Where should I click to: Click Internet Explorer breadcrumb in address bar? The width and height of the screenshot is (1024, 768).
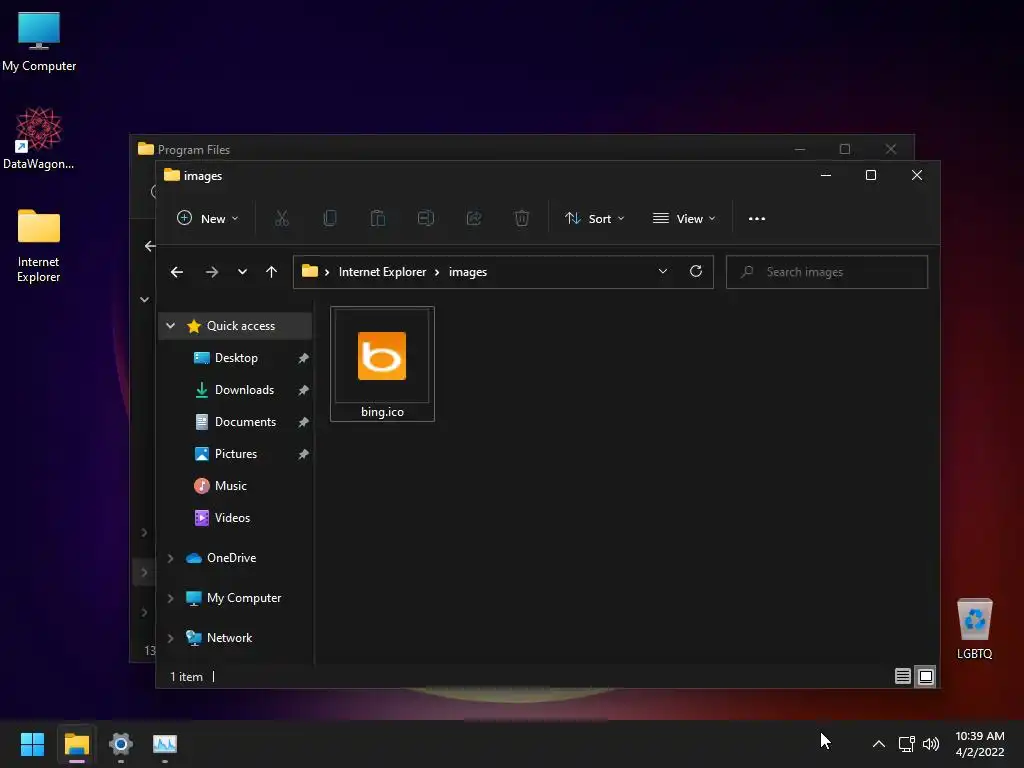click(382, 272)
